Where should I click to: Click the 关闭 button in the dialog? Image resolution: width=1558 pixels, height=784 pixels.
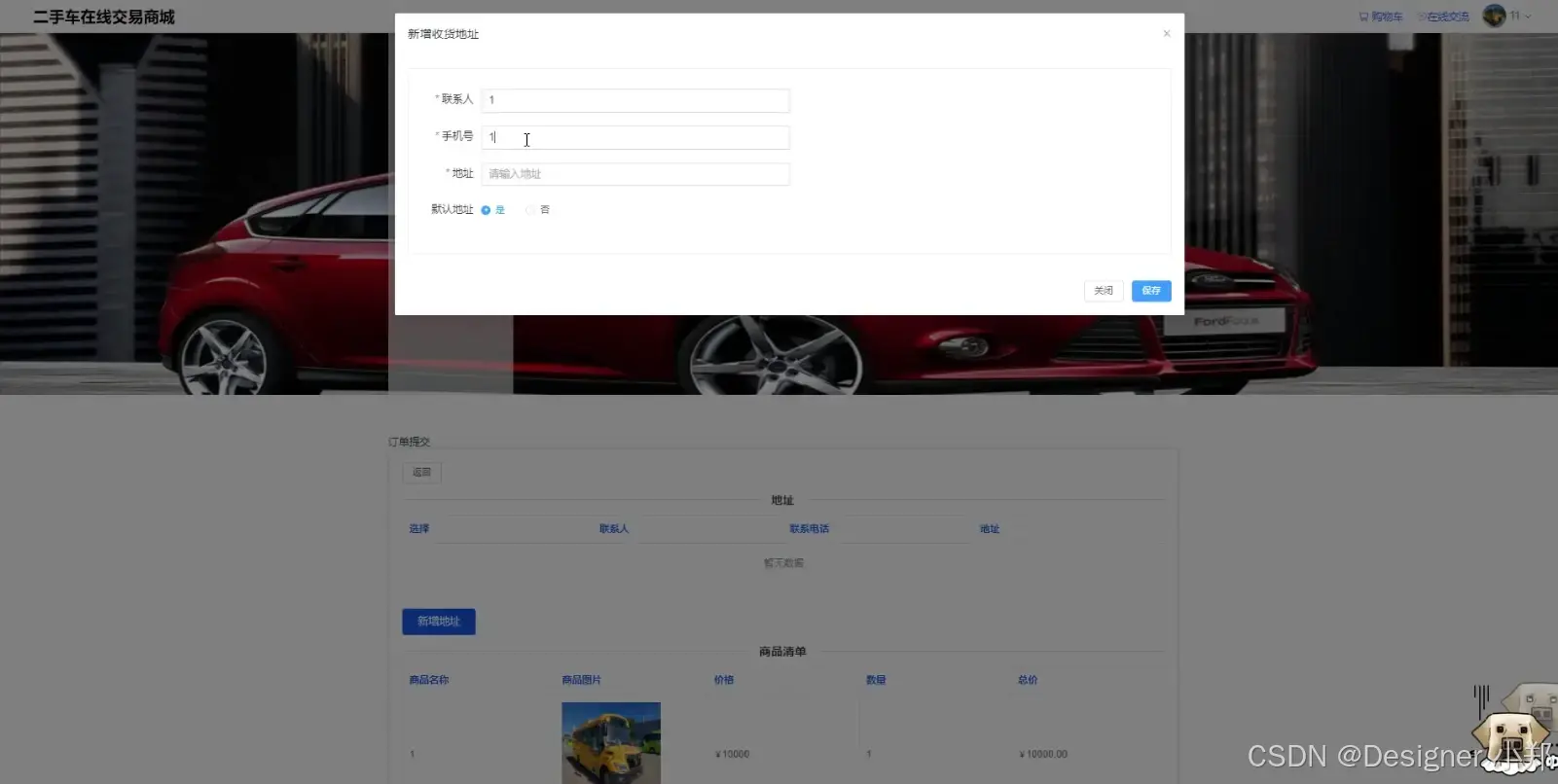tap(1104, 291)
